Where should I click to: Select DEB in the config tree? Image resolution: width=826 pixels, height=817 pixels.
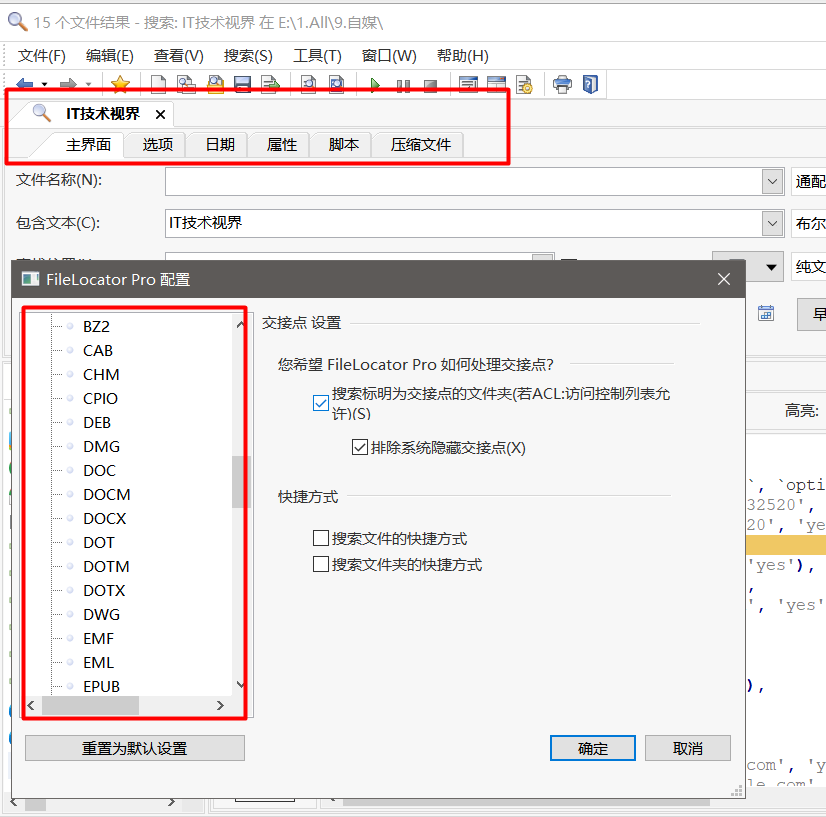tap(97, 422)
